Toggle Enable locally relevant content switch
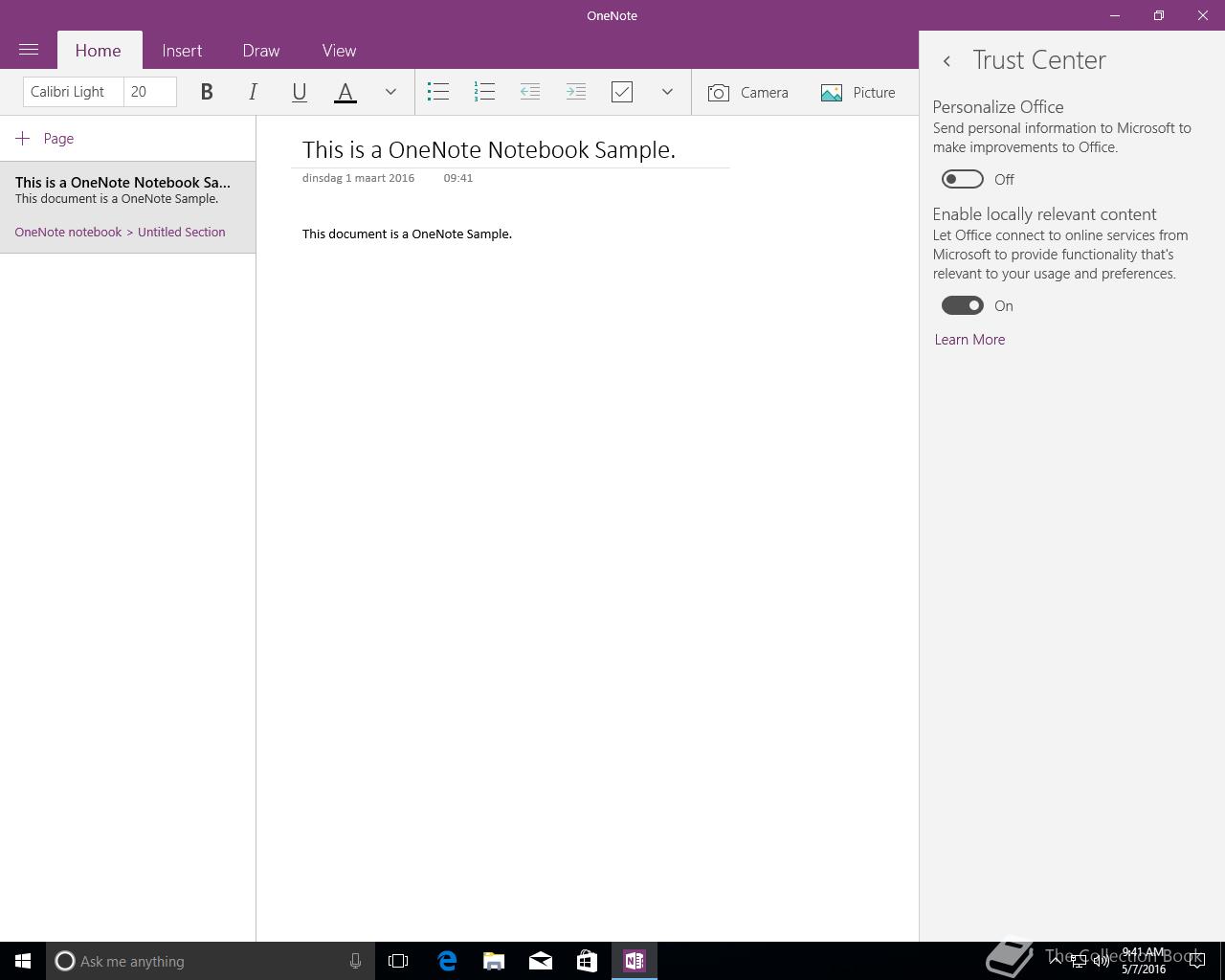 [x=962, y=305]
